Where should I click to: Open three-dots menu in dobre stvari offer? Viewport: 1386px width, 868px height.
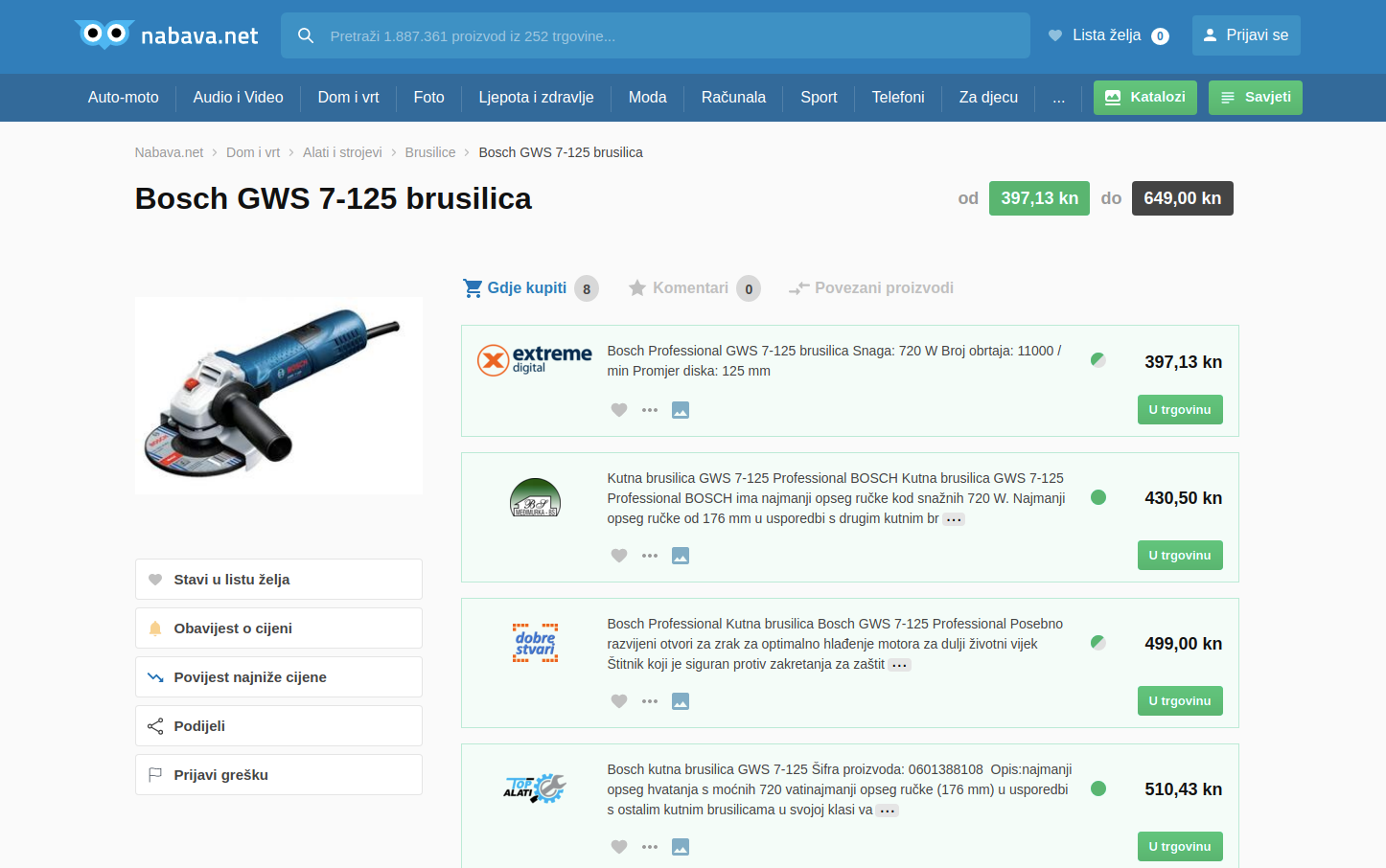[650, 701]
